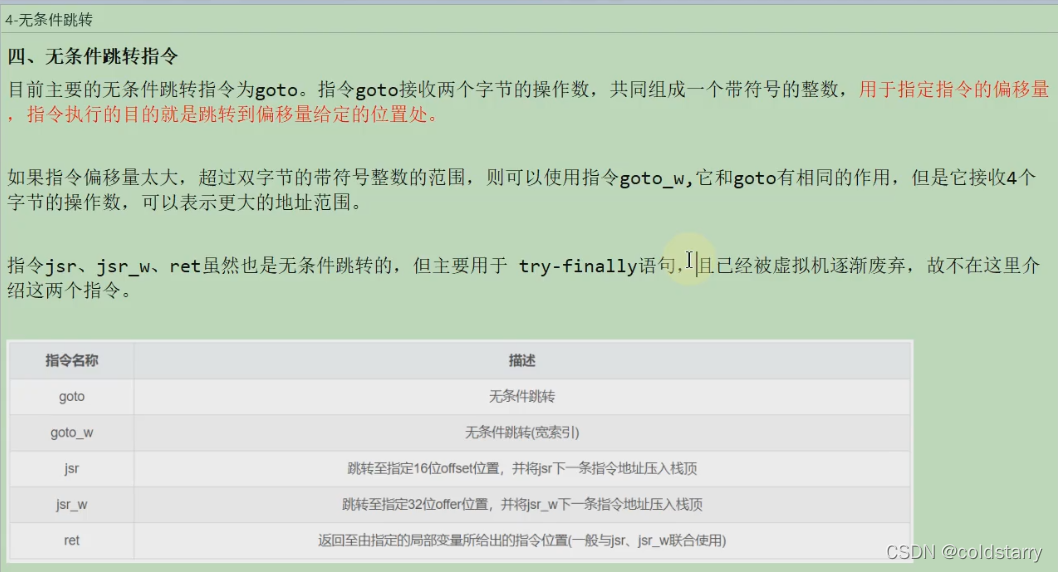The image size is (1058, 572).
Task: Click the table header '描述'
Action: coord(522,361)
